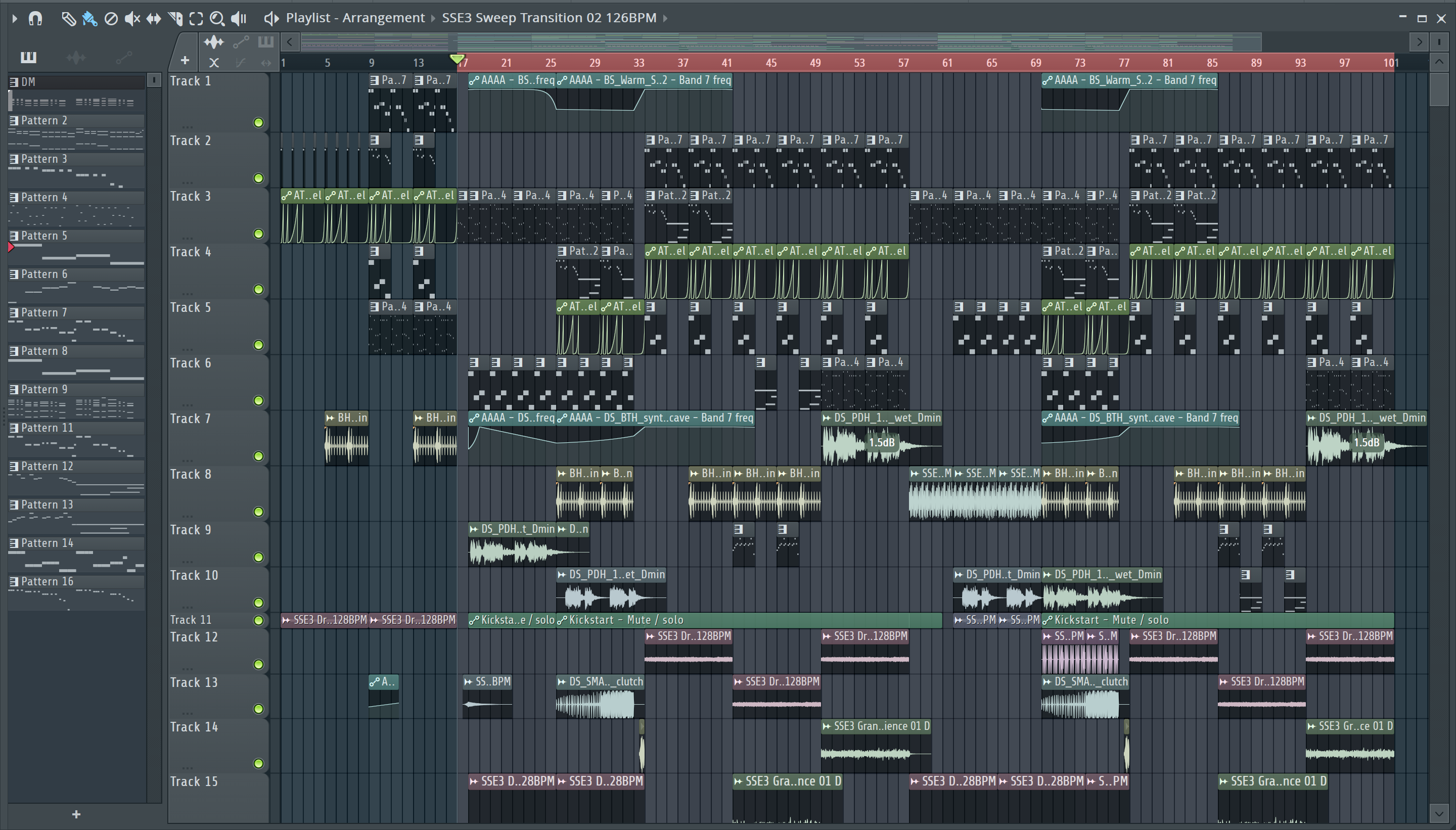
Task: Click the green playhead marker at bar 17
Action: (x=457, y=59)
